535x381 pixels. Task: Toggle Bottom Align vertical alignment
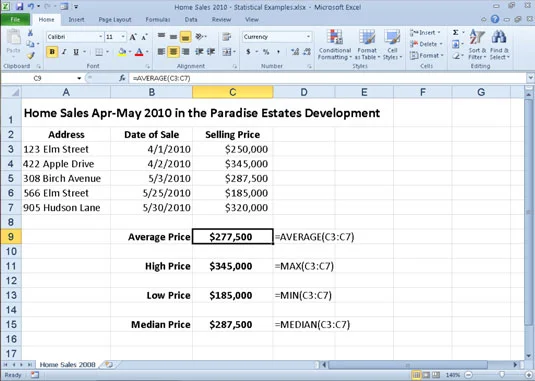tap(185, 36)
